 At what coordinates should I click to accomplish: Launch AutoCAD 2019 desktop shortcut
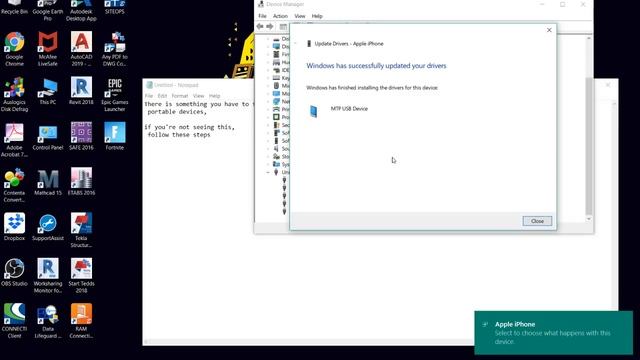point(81,49)
